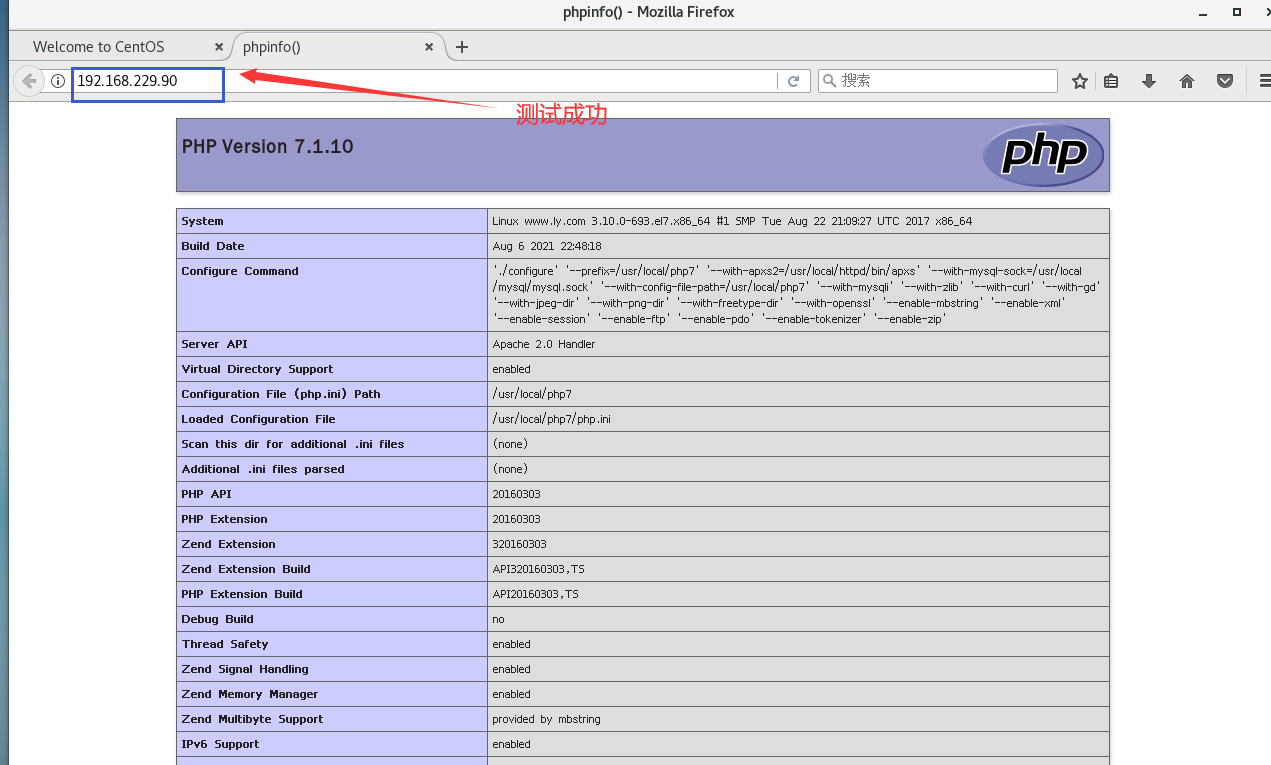Go back with the back arrow button
The width and height of the screenshot is (1271, 765).
point(29,81)
